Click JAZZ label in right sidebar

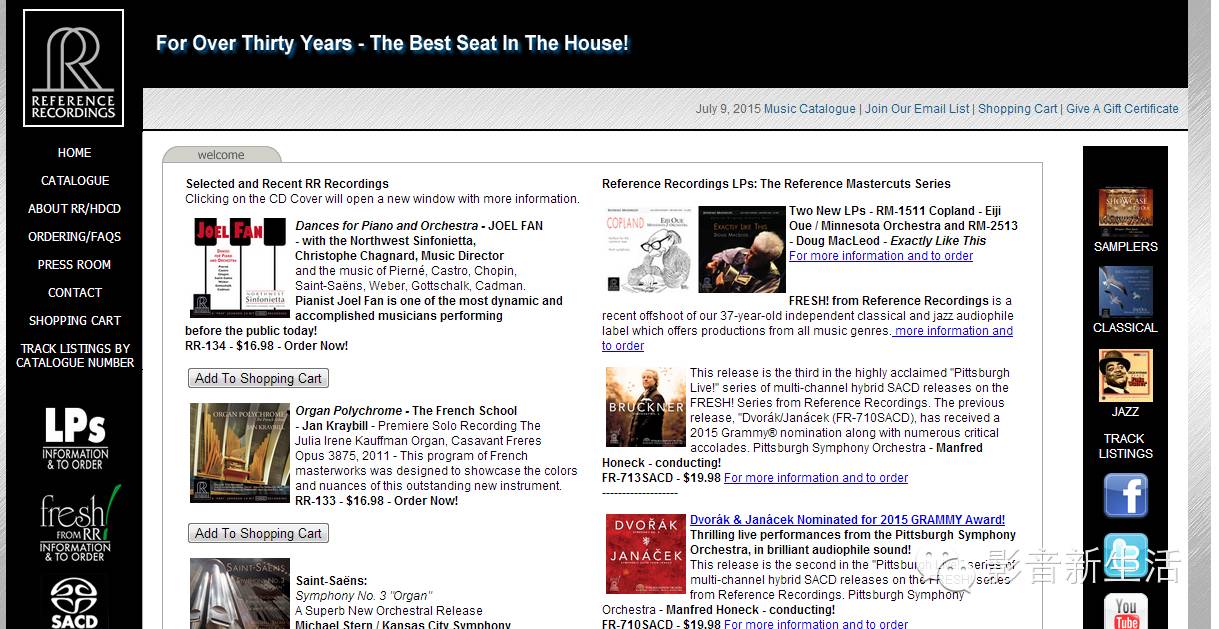click(1125, 412)
